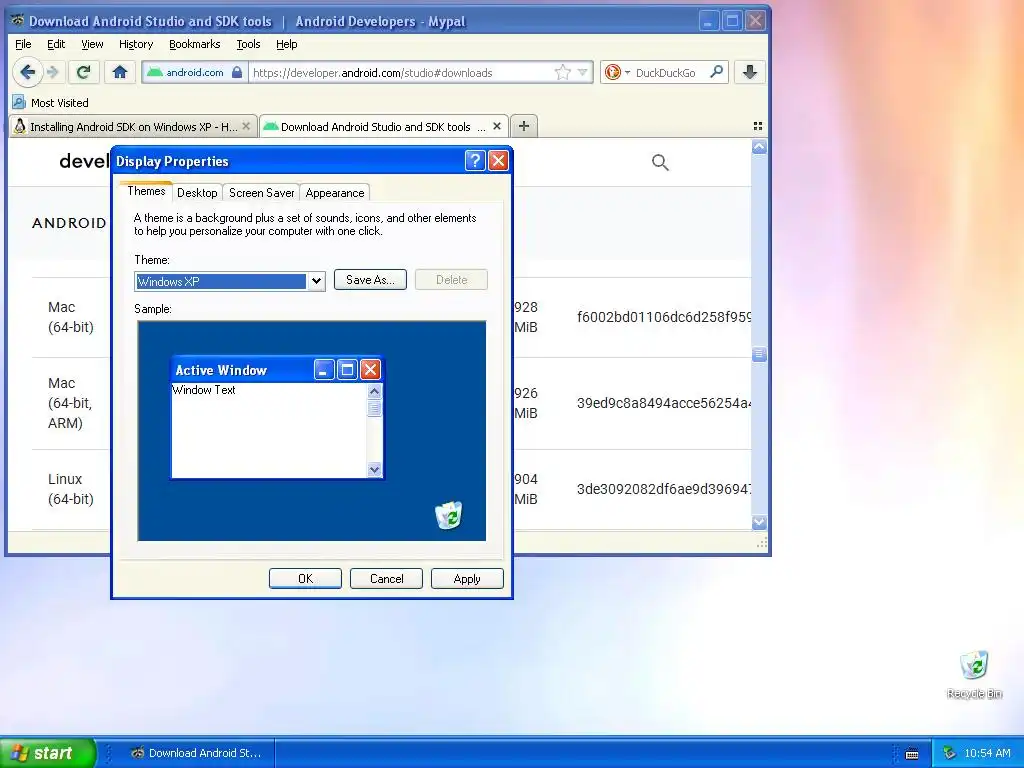The width and height of the screenshot is (1024, 768).
Task: Click the URL address field
Action: tap(400, 72)
